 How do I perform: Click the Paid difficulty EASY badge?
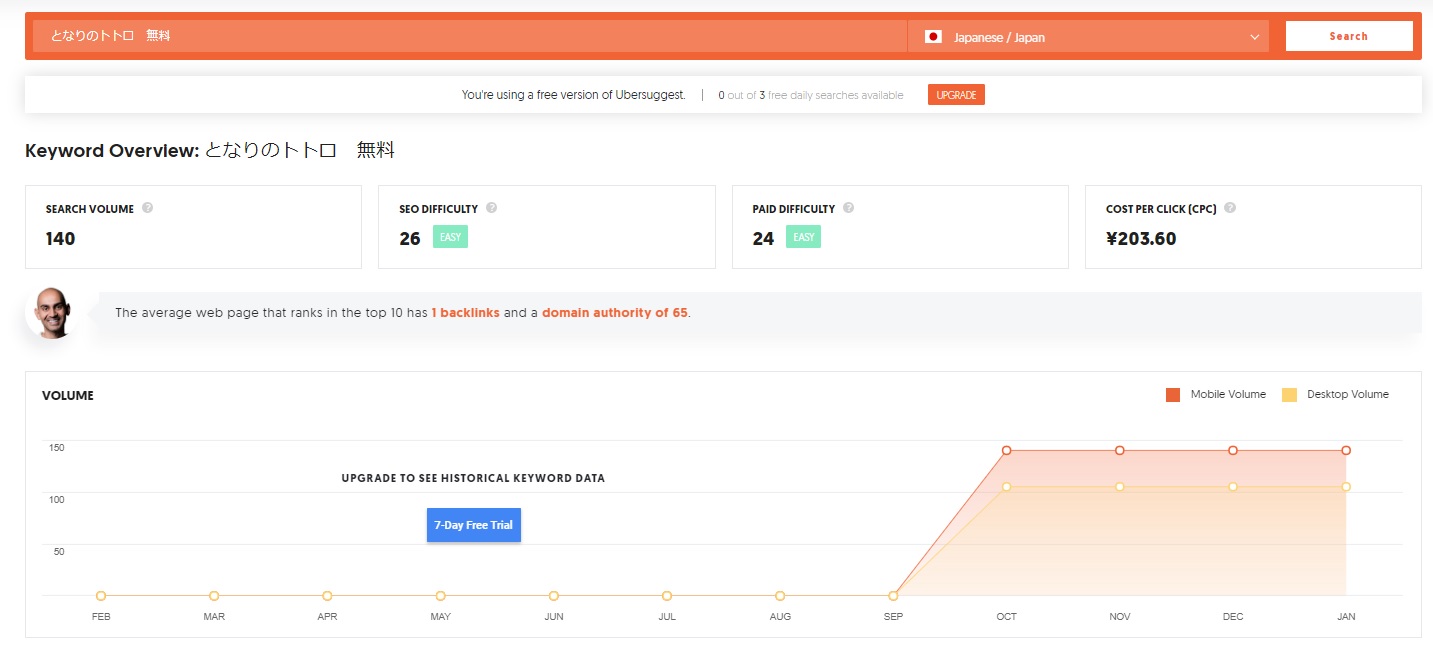tap(804, 237)
